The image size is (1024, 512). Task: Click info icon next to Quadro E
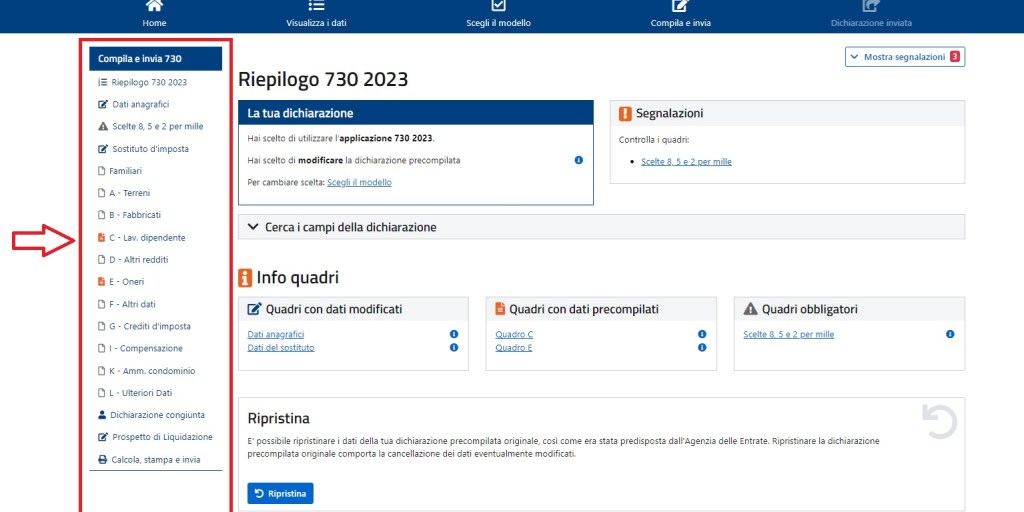point(702,348)
